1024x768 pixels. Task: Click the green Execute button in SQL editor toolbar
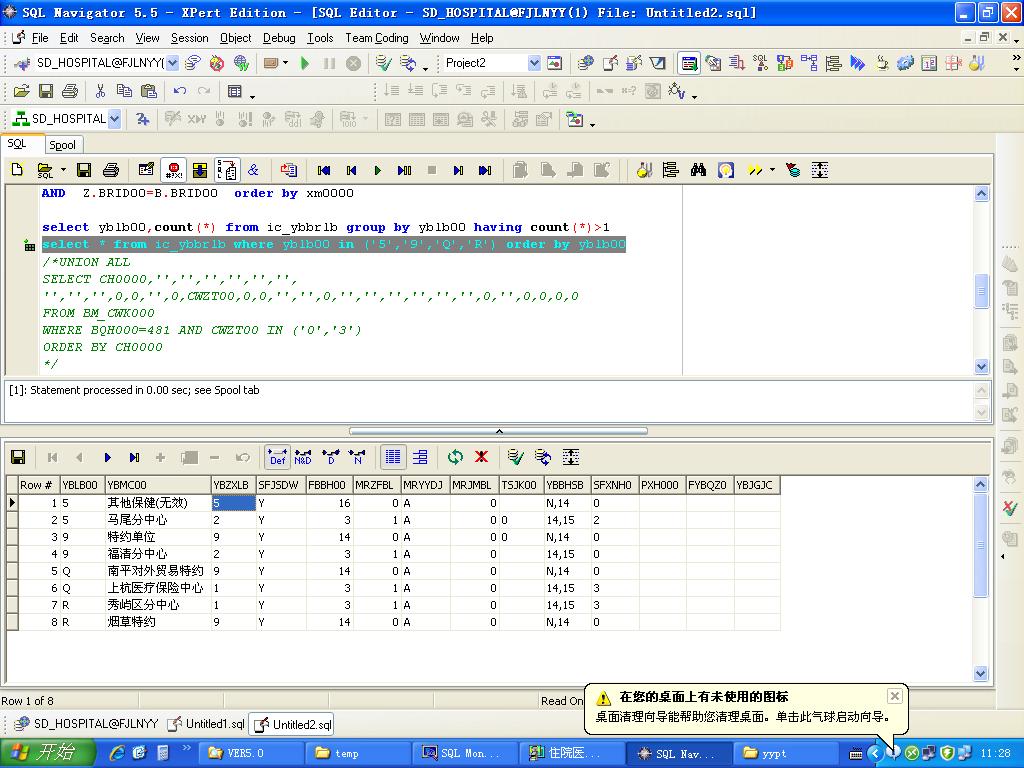[377, 170]
